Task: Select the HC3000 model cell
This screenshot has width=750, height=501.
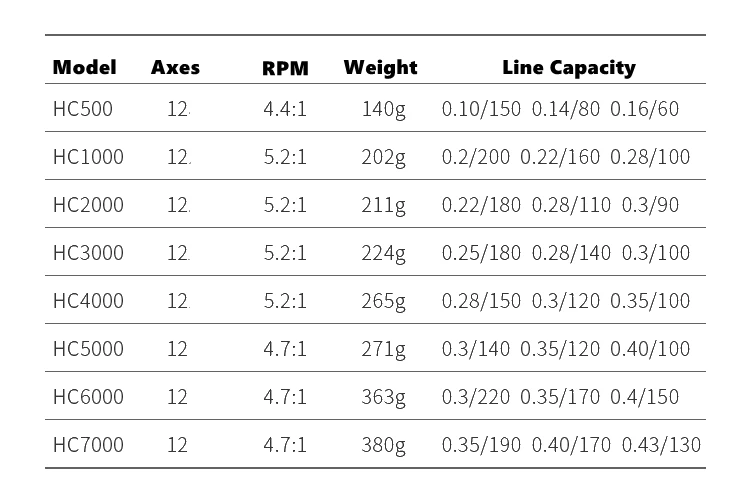Action: click(x=88, y=253)
